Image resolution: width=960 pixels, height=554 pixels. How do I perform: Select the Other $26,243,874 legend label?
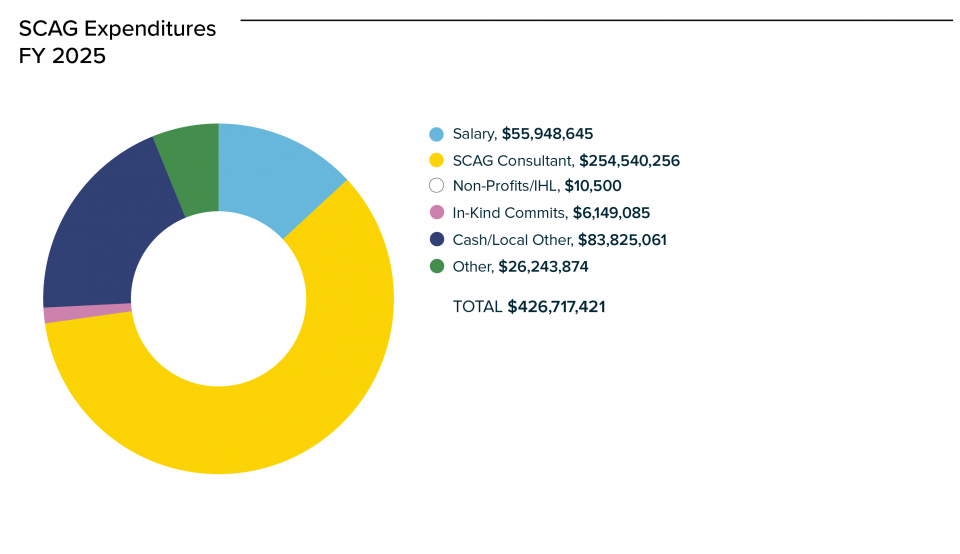tap(520, 267)
